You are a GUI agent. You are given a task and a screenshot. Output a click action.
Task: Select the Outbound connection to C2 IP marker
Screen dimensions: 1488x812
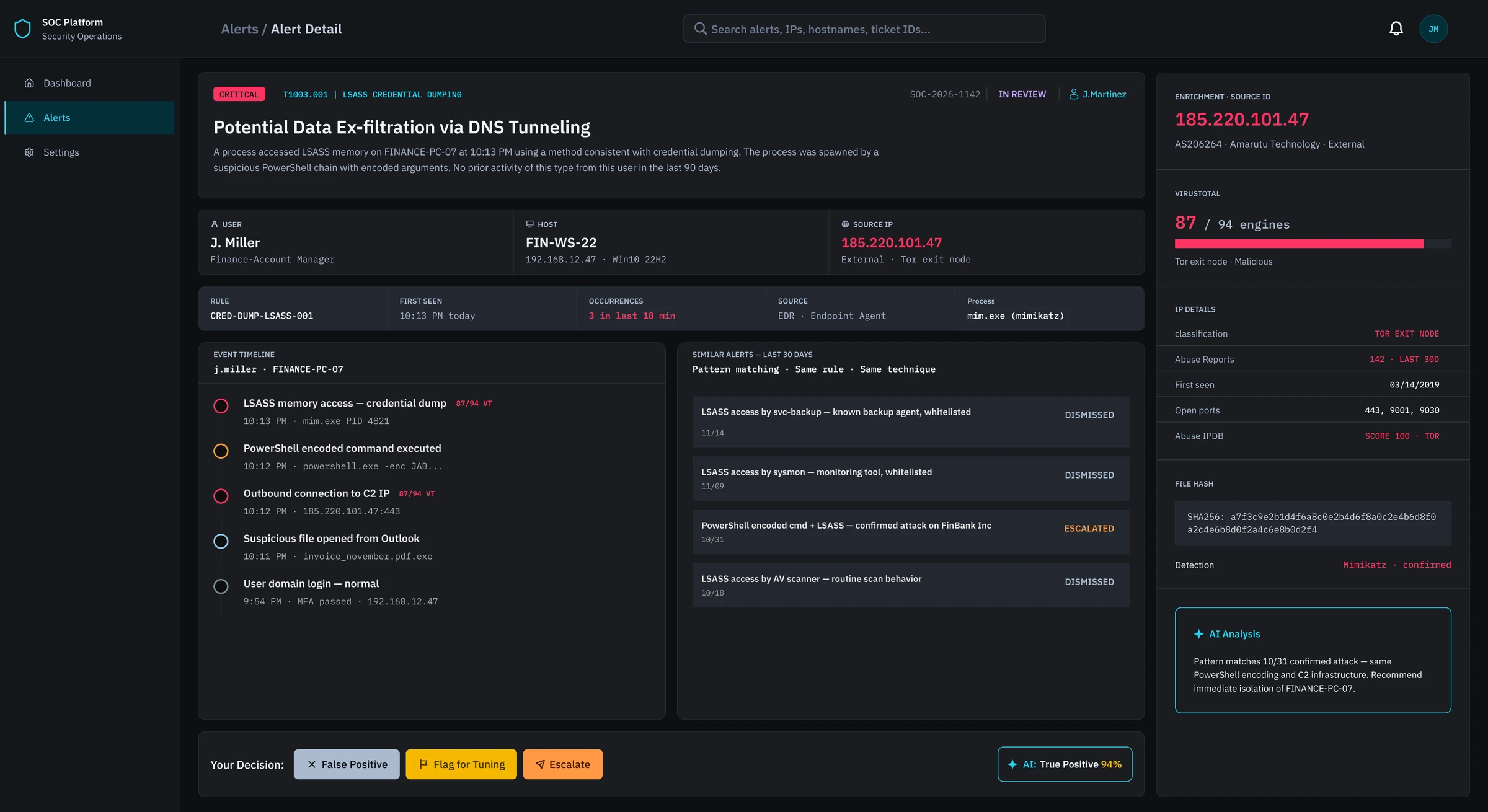pyautogui.click(x=221, y=496)
